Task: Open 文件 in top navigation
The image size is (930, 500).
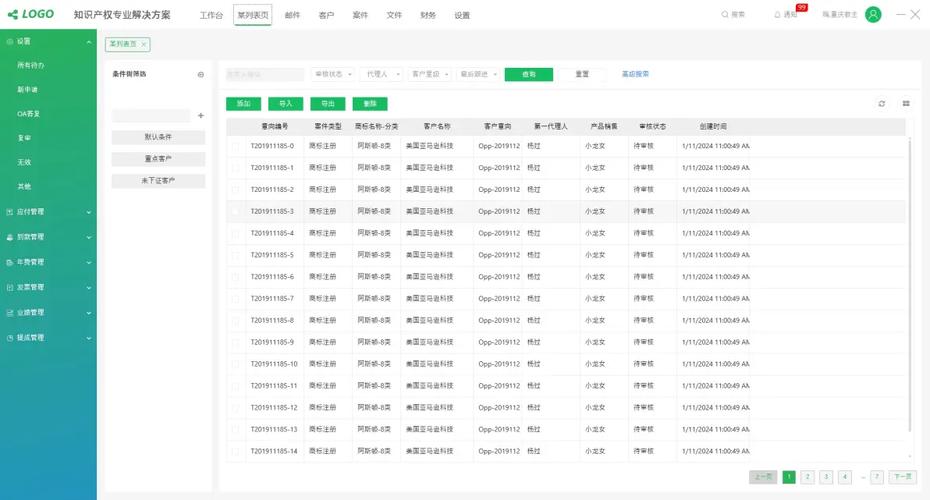Action: click(394, 15)
